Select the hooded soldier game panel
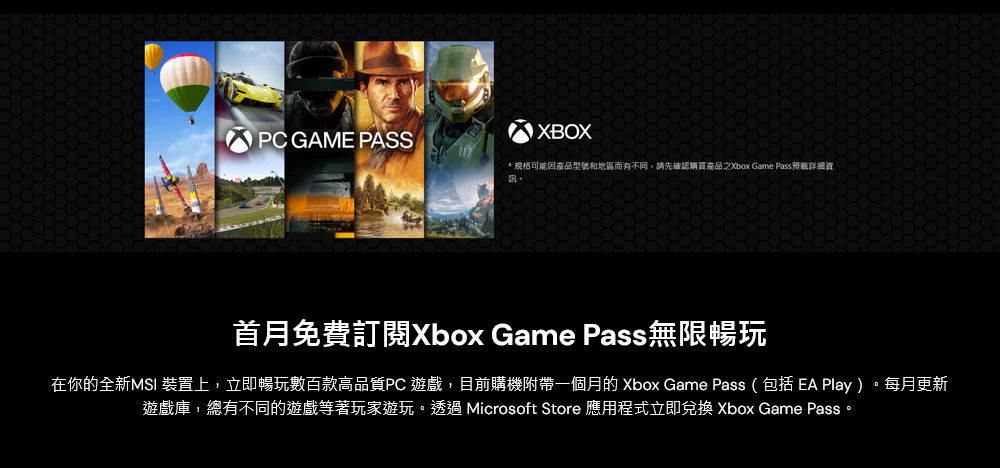1000x468 pixels. point(320,140)
